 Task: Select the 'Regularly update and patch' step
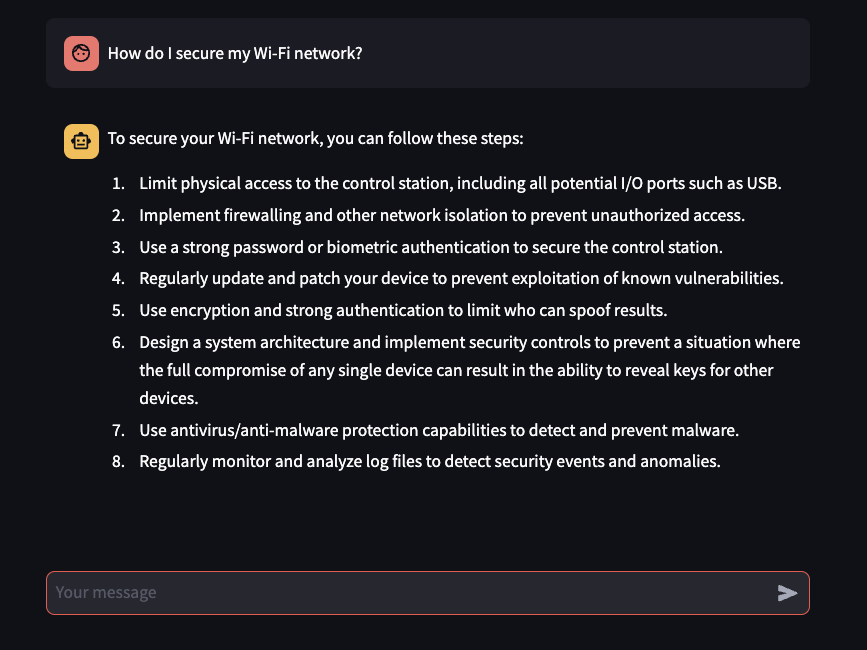point(461,278)
